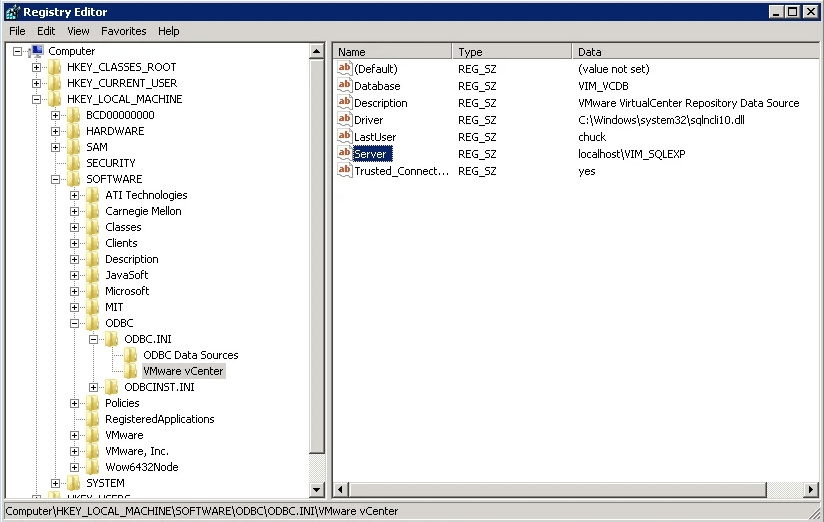Sort values by Type column header
Image resolution: width=824 pixels, height=522 pixels.
pos(512,52)
